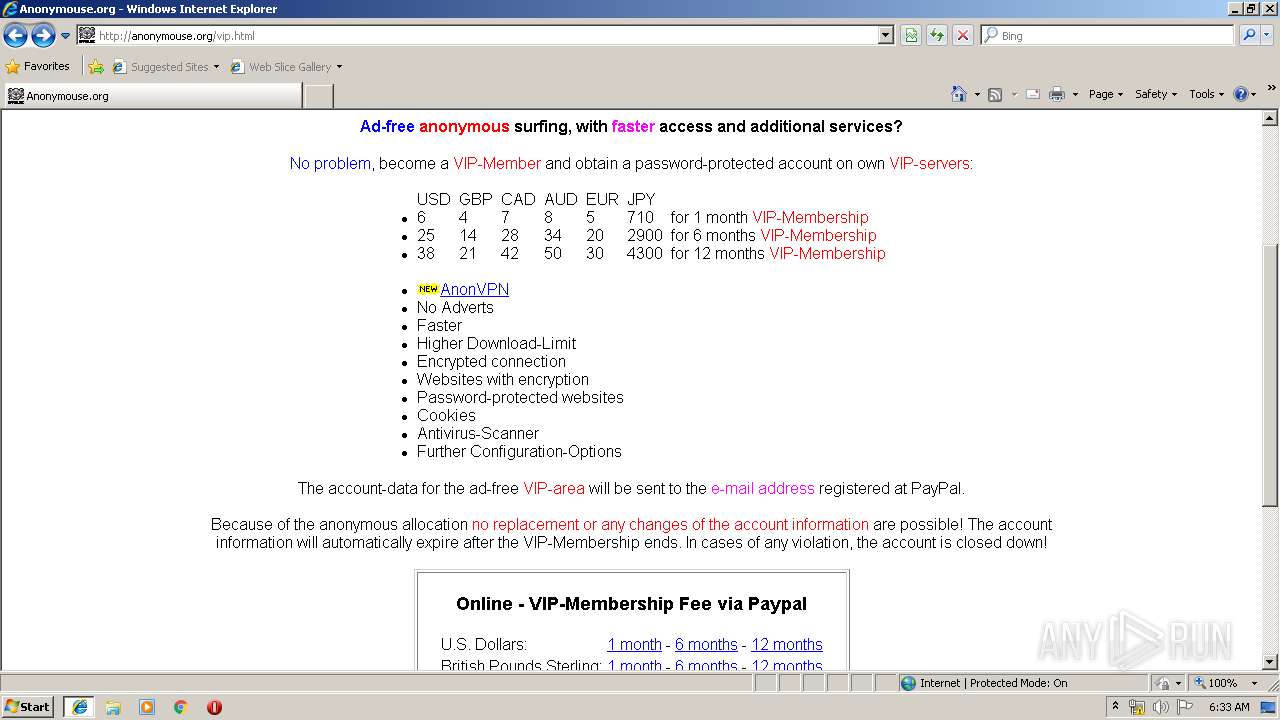Screen dimensions: 1280x720
Task: Click the Help question mark icon
Action: tap(1240, 94)
